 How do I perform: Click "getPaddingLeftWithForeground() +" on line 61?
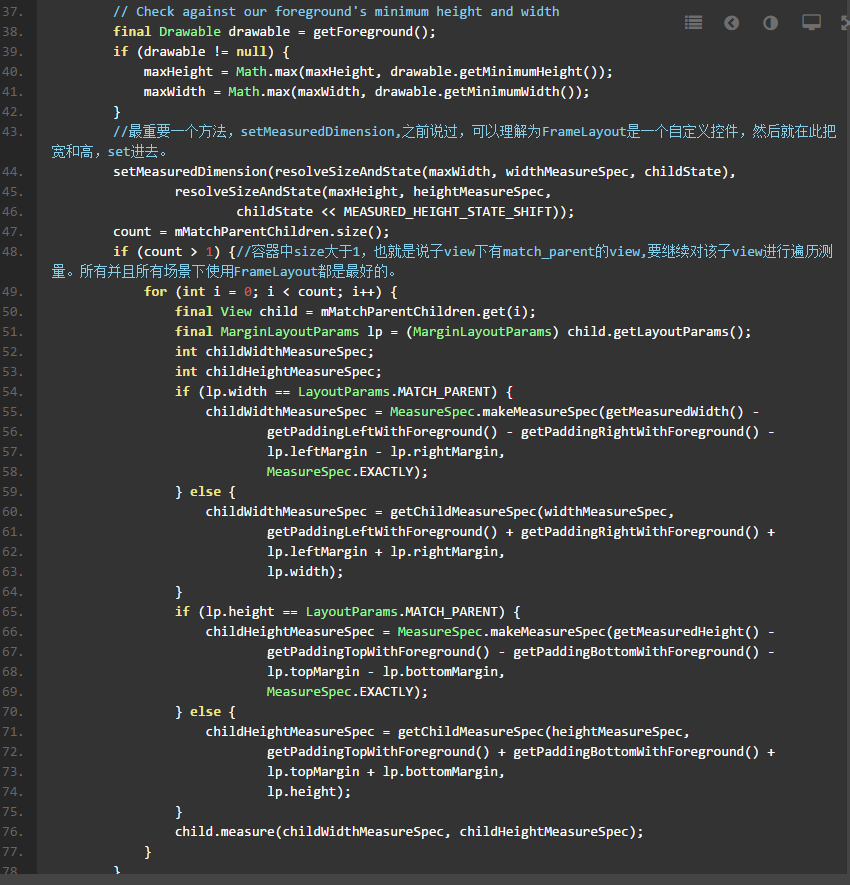[390, 532]
